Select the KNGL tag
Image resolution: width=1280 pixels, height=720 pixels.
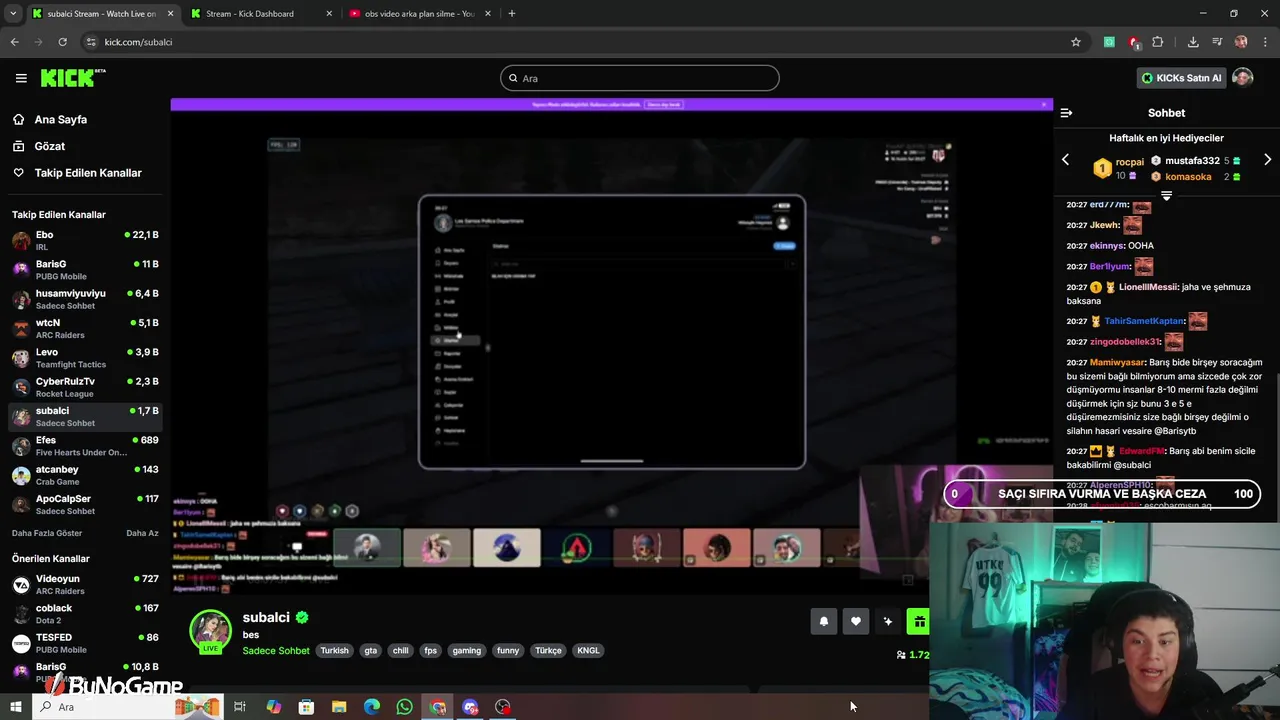tap(588, 651)
